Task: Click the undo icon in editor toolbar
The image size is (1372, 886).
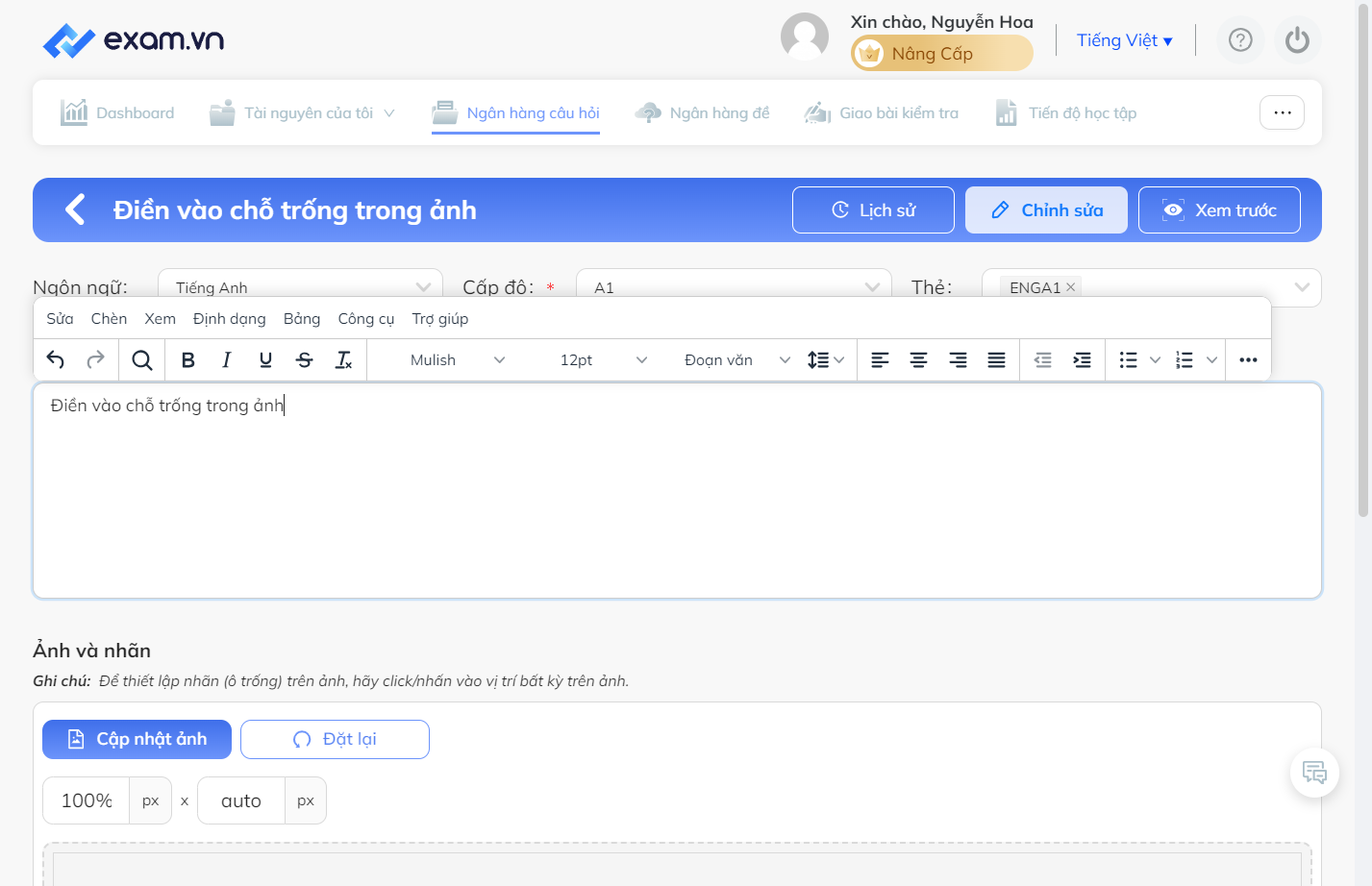Action: point(56,360)
